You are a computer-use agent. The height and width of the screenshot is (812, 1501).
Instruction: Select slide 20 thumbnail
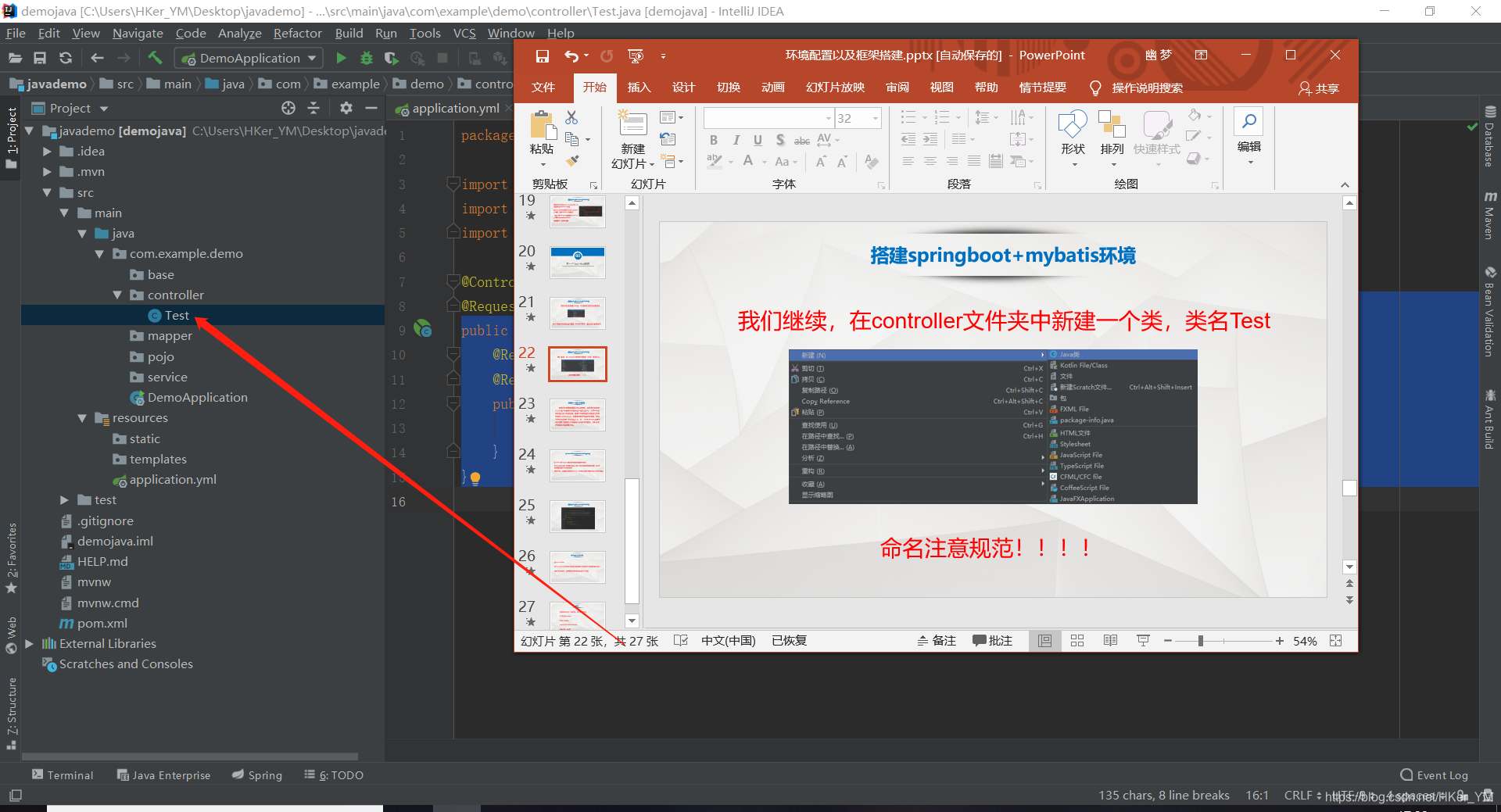pos(578,263)
